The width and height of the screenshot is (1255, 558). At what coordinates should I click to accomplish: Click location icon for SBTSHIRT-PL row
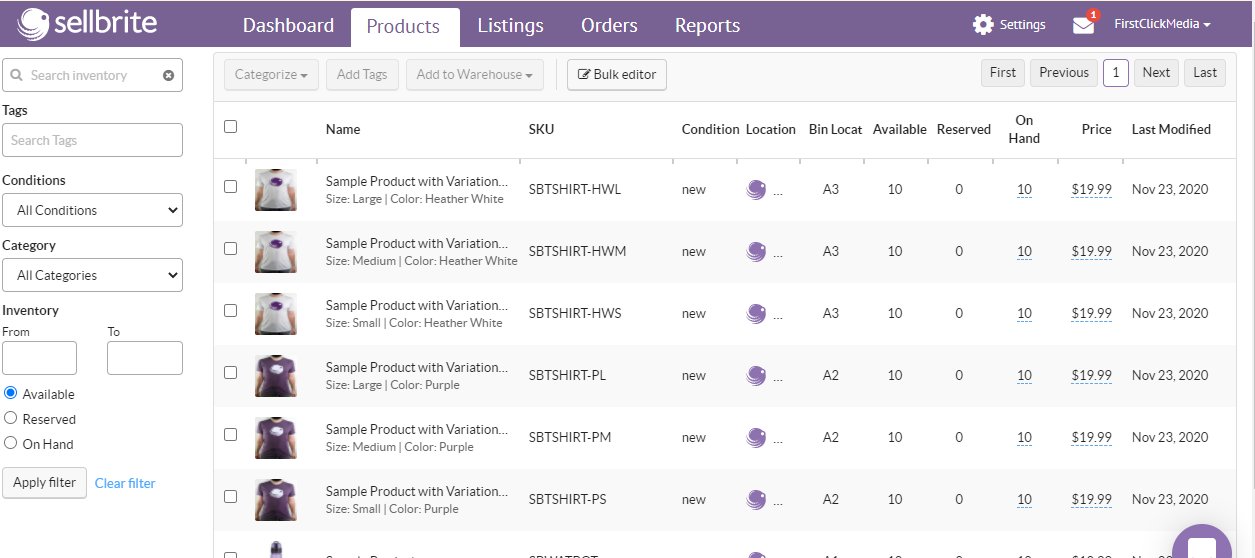click(756, 376)
